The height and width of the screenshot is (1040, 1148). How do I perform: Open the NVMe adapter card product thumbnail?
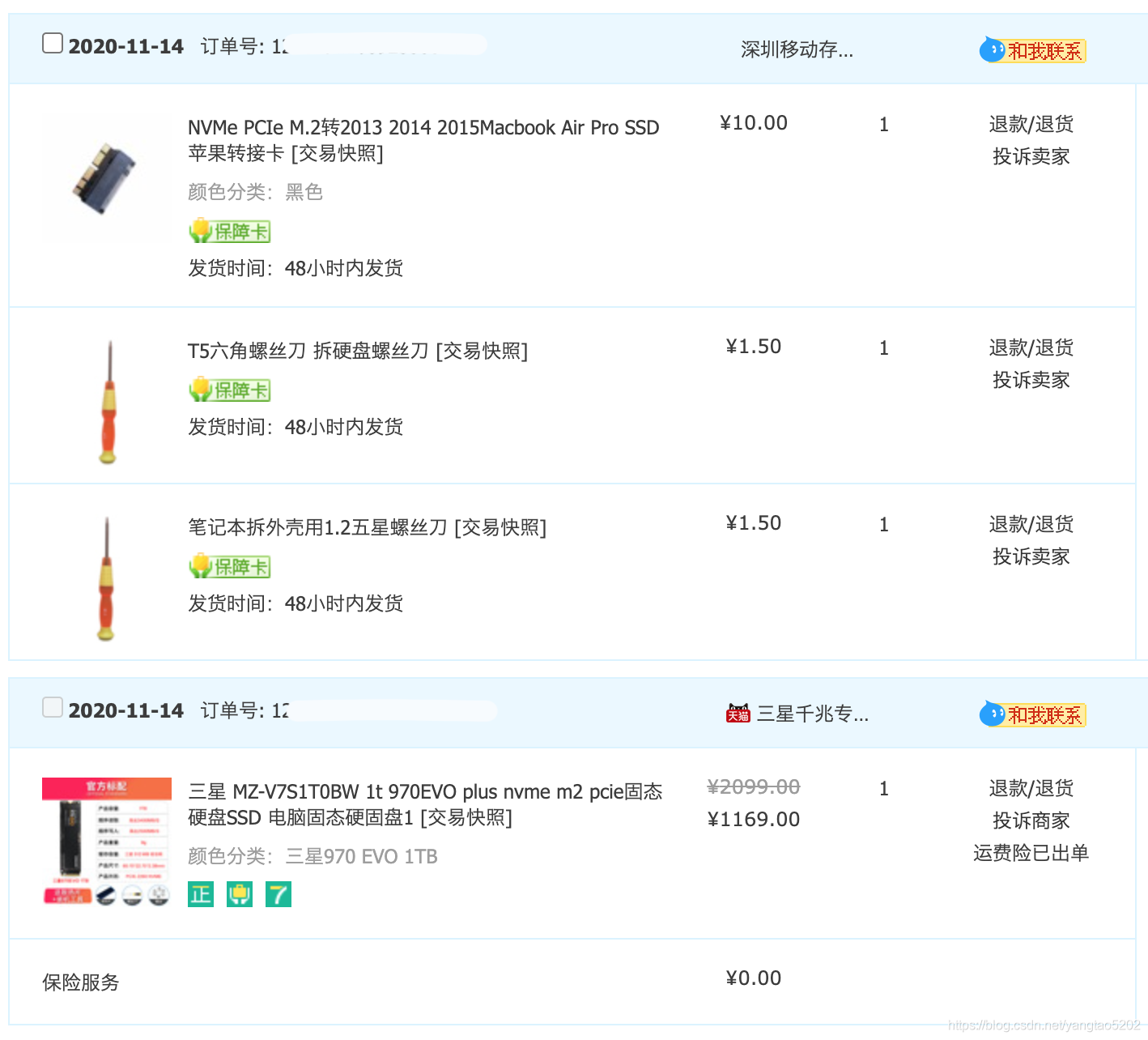click(106, 177)
